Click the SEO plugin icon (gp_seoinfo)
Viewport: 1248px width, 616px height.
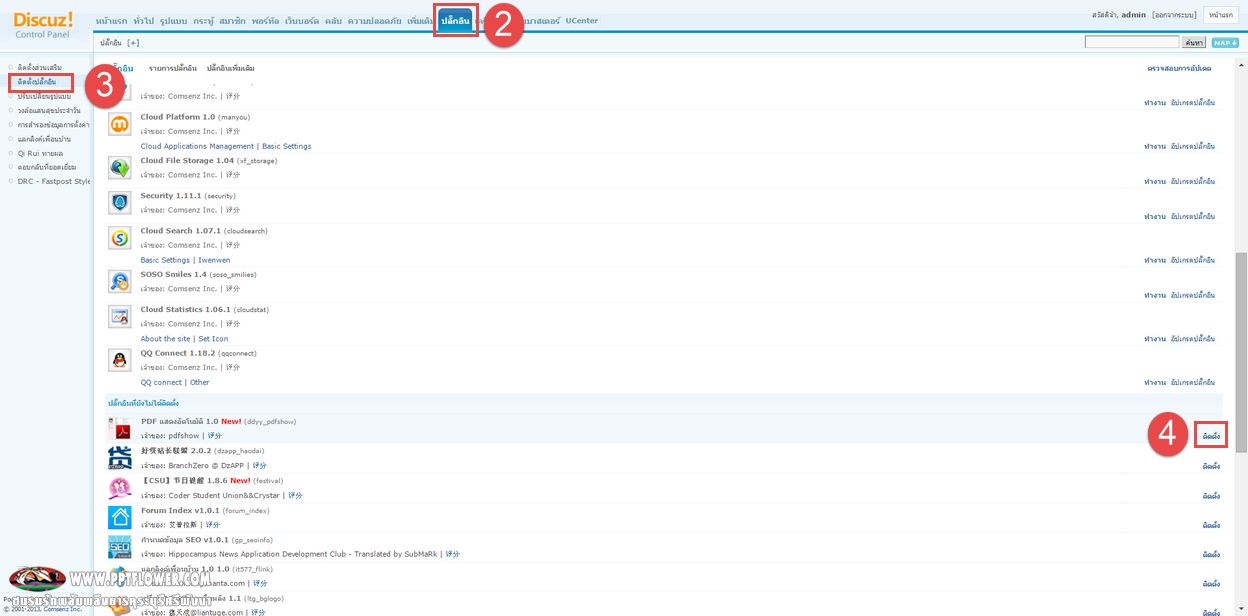pos(120,547)
